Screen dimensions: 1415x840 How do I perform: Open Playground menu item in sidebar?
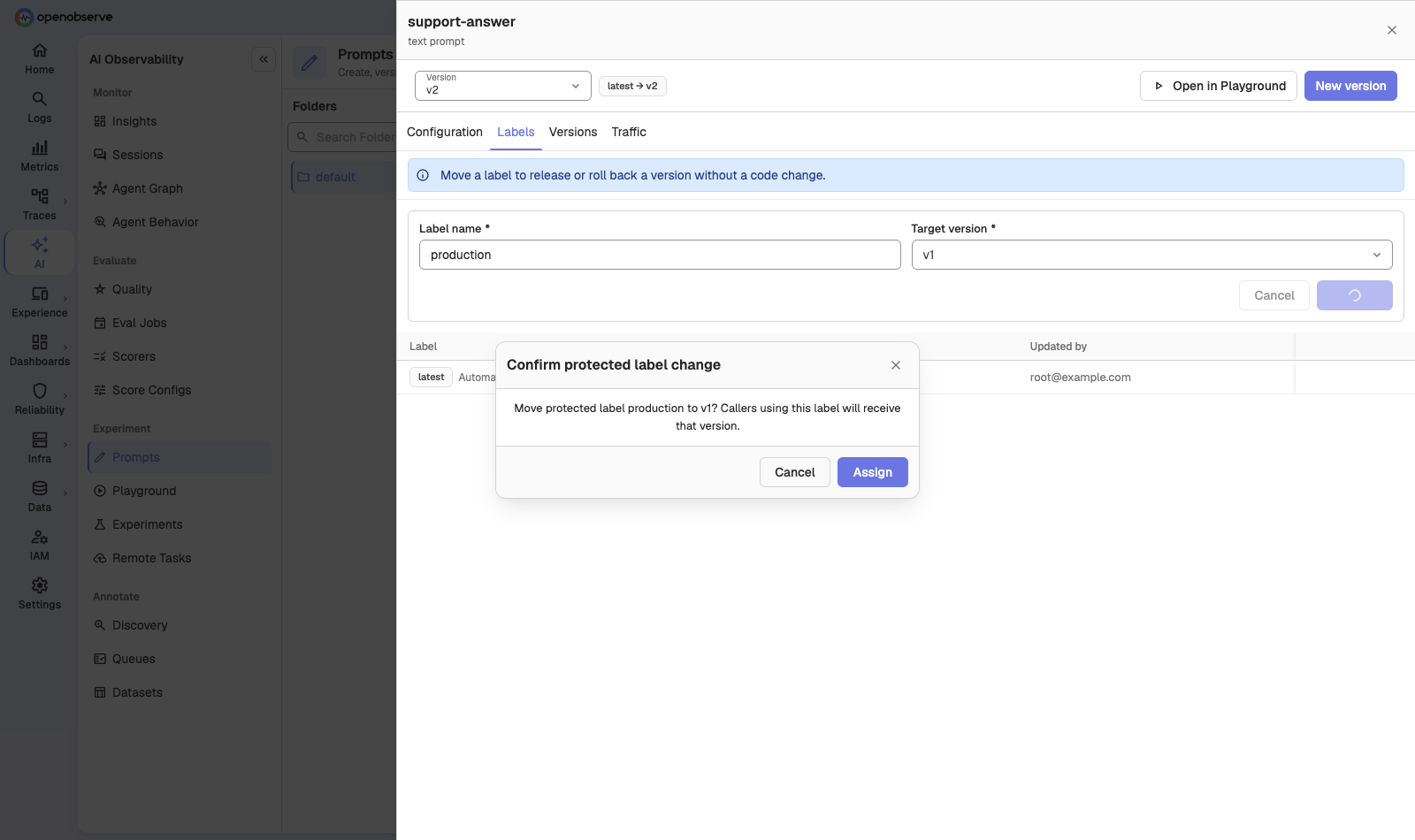click(180, 491)
